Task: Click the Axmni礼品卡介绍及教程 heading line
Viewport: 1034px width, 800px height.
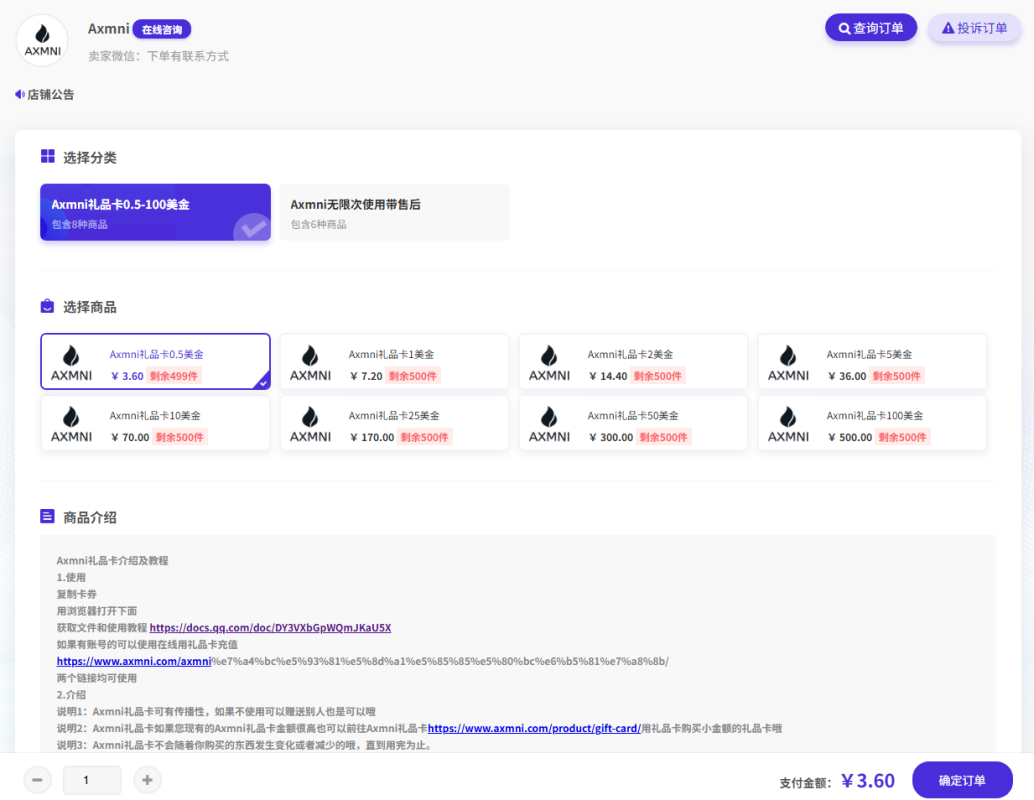Action: pos(112,561)
